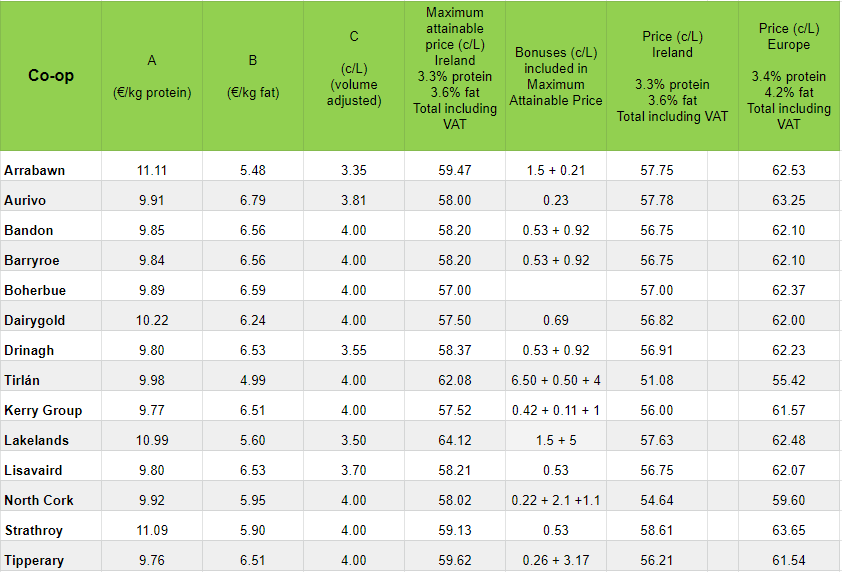Click Tirlán's bonus cell 6.50 + 0.50 + 4

(x=556, y=380)
